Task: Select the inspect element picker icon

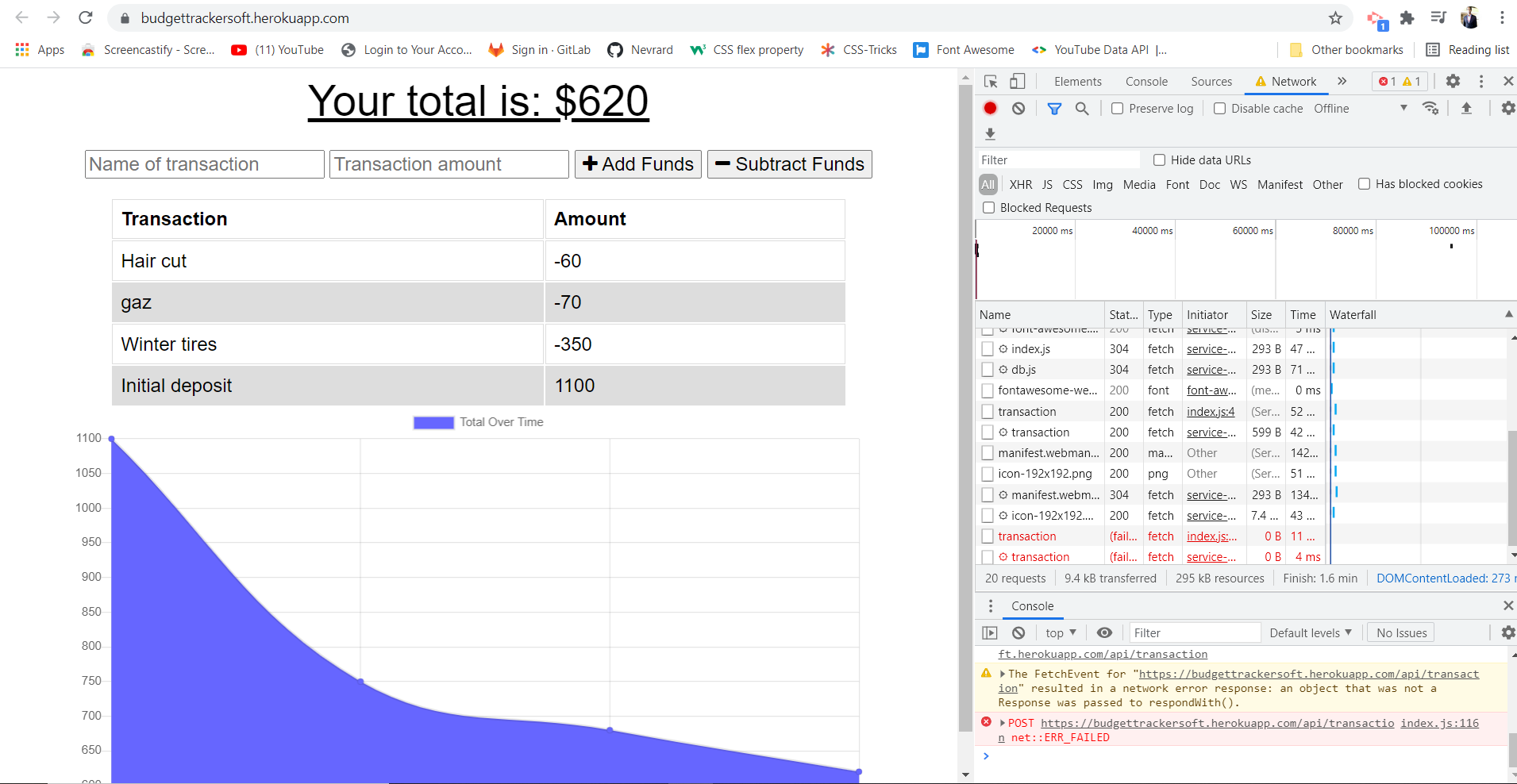Action: [991, 81]
